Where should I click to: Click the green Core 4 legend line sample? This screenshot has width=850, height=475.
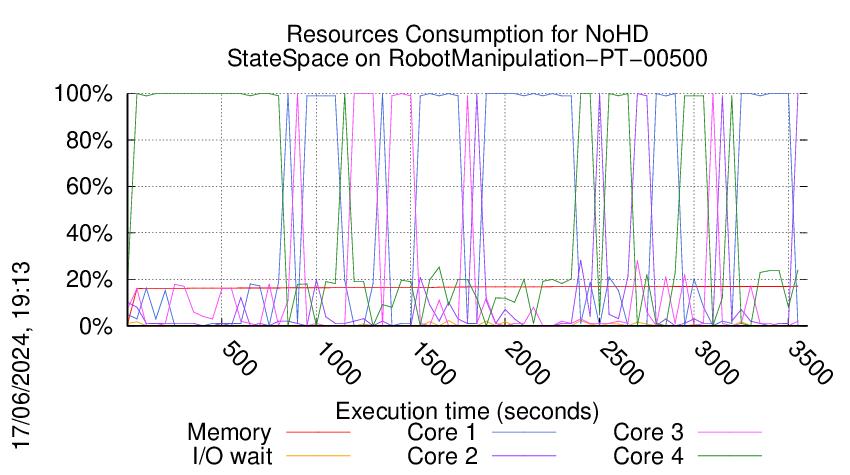pyautogui.click(x=730, y=456)
